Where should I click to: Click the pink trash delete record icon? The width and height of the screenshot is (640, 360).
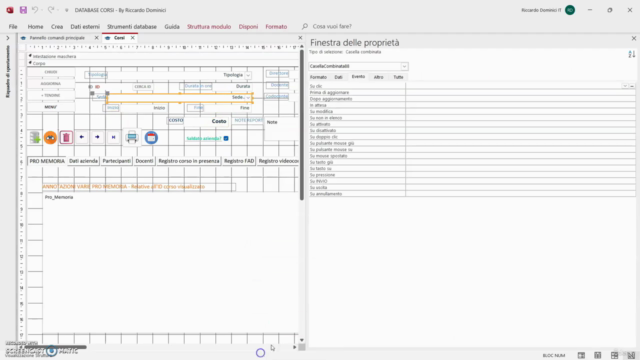[x=66, y=138]
